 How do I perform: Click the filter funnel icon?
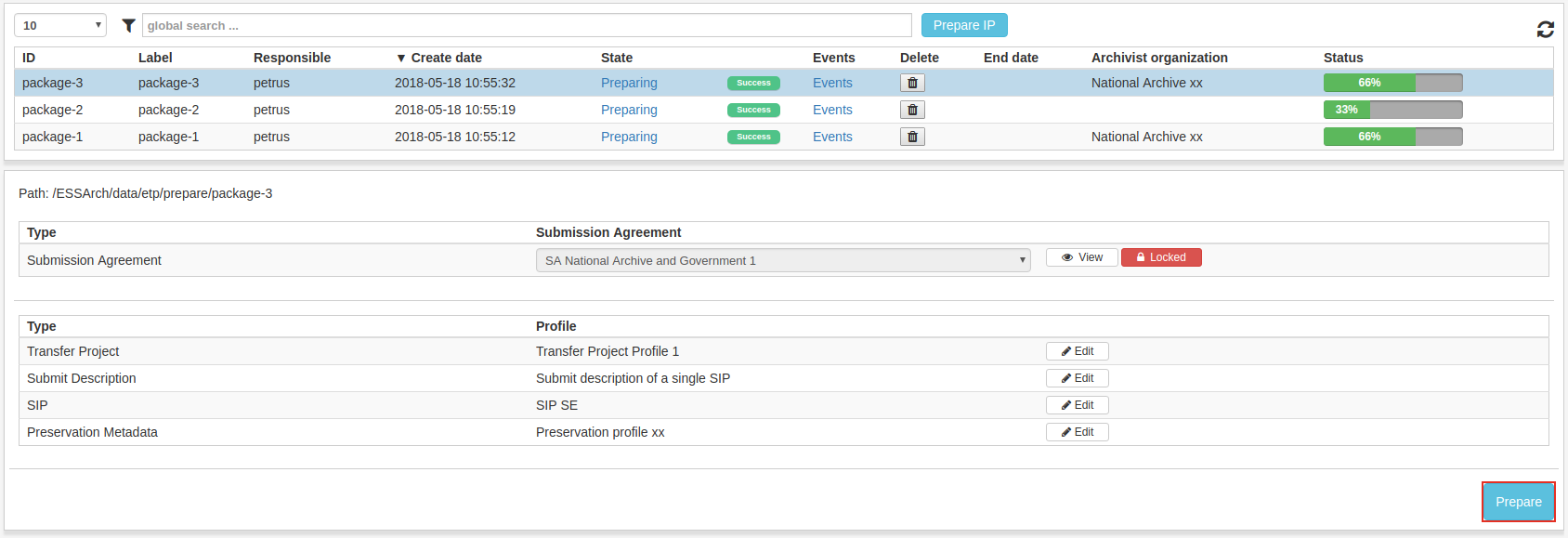point(128,26)
